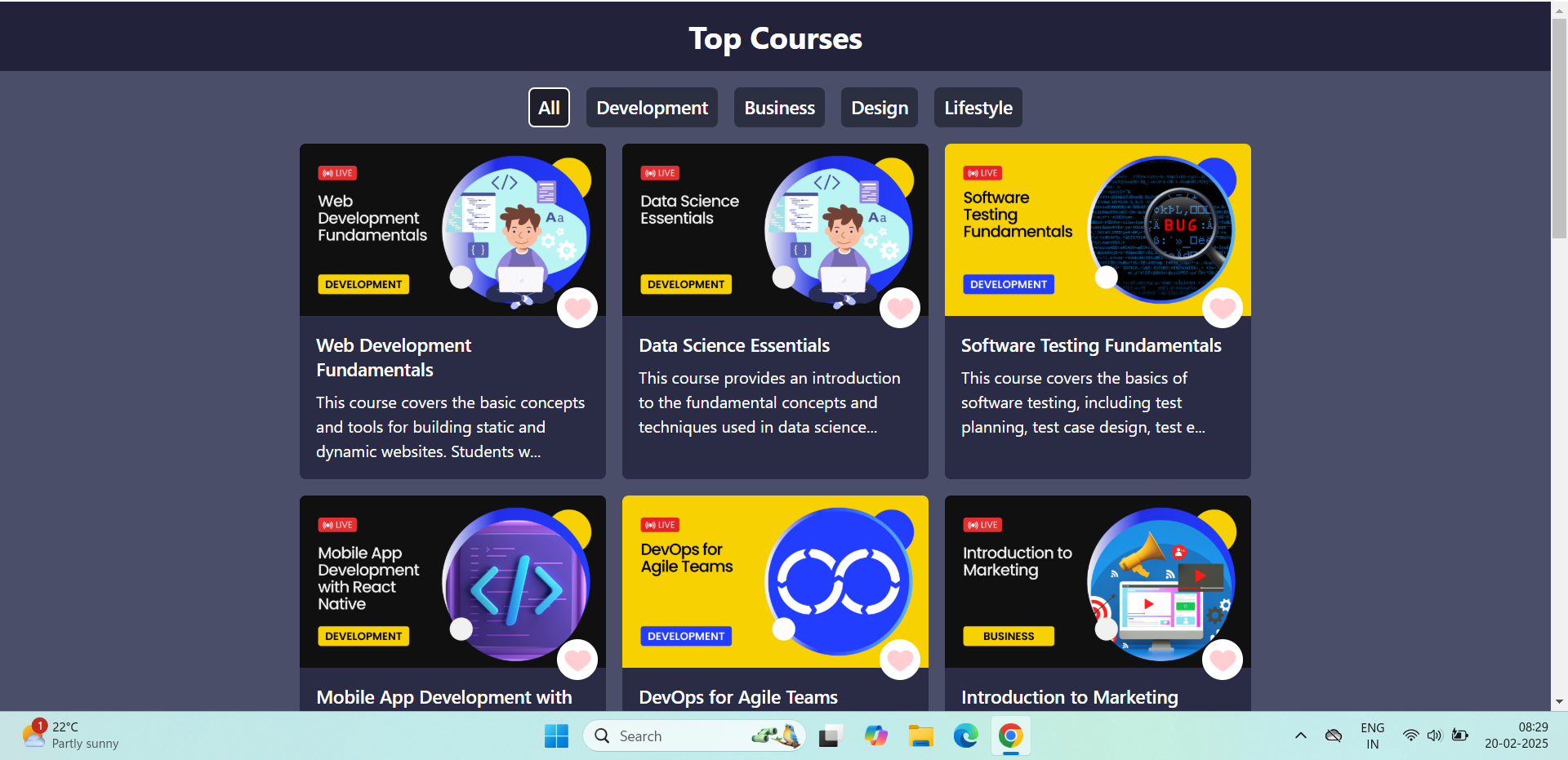Screen dimensions: 1568x760
Task: Click Data Science course description text
Action: [x=769, y=402]
